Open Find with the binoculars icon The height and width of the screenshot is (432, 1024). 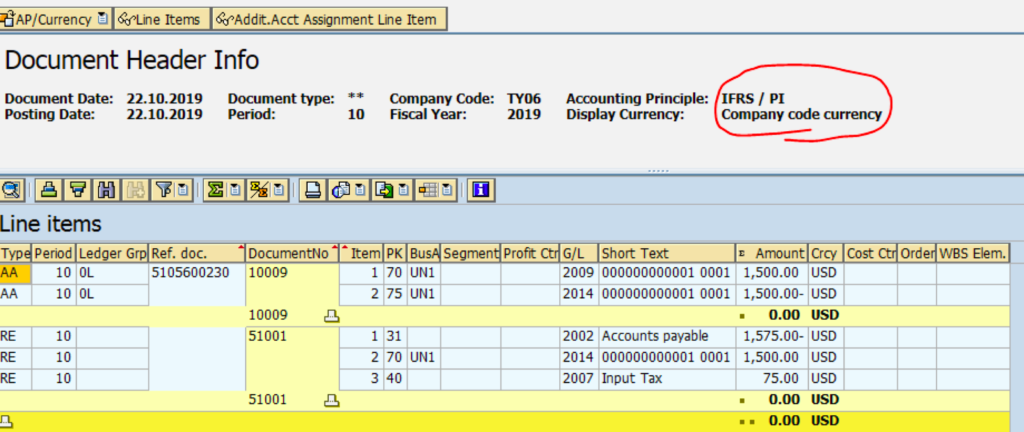tap(106, 189)
